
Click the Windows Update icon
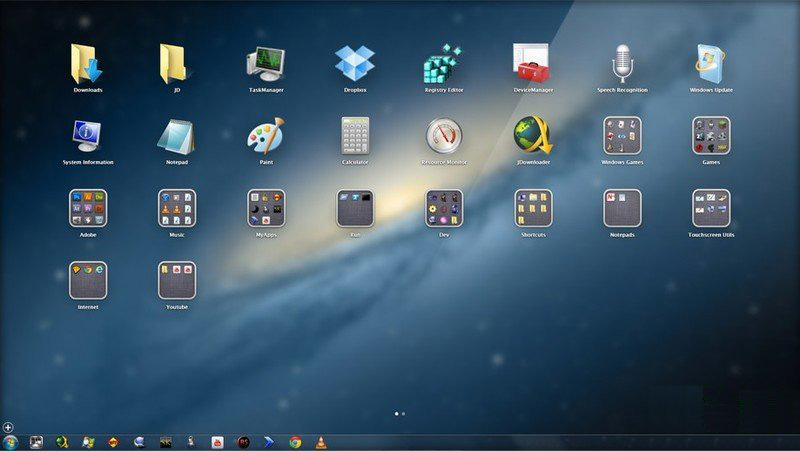pyautogui.click(x=711, y=63)
